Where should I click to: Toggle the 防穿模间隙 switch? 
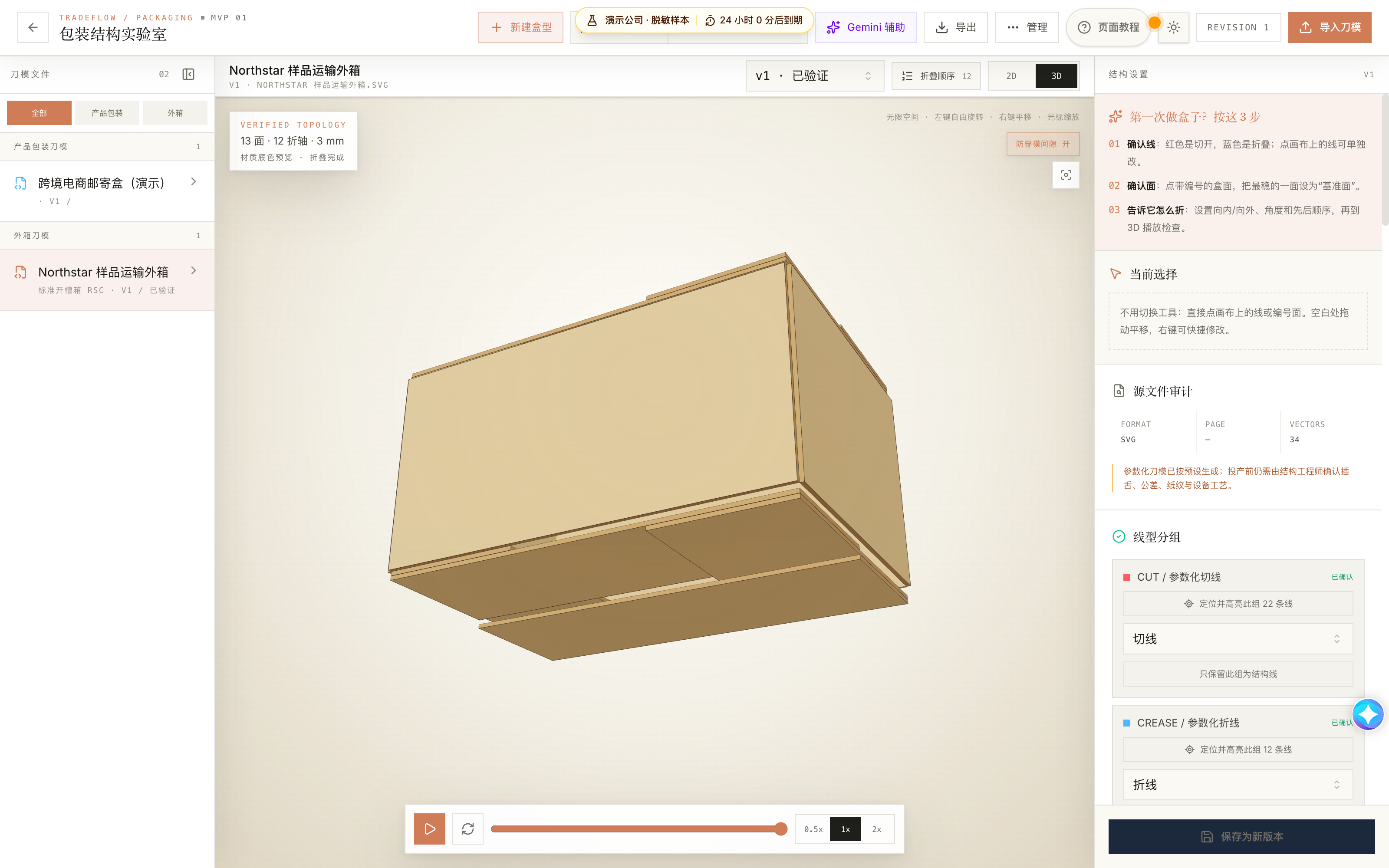click(1043, 144)
